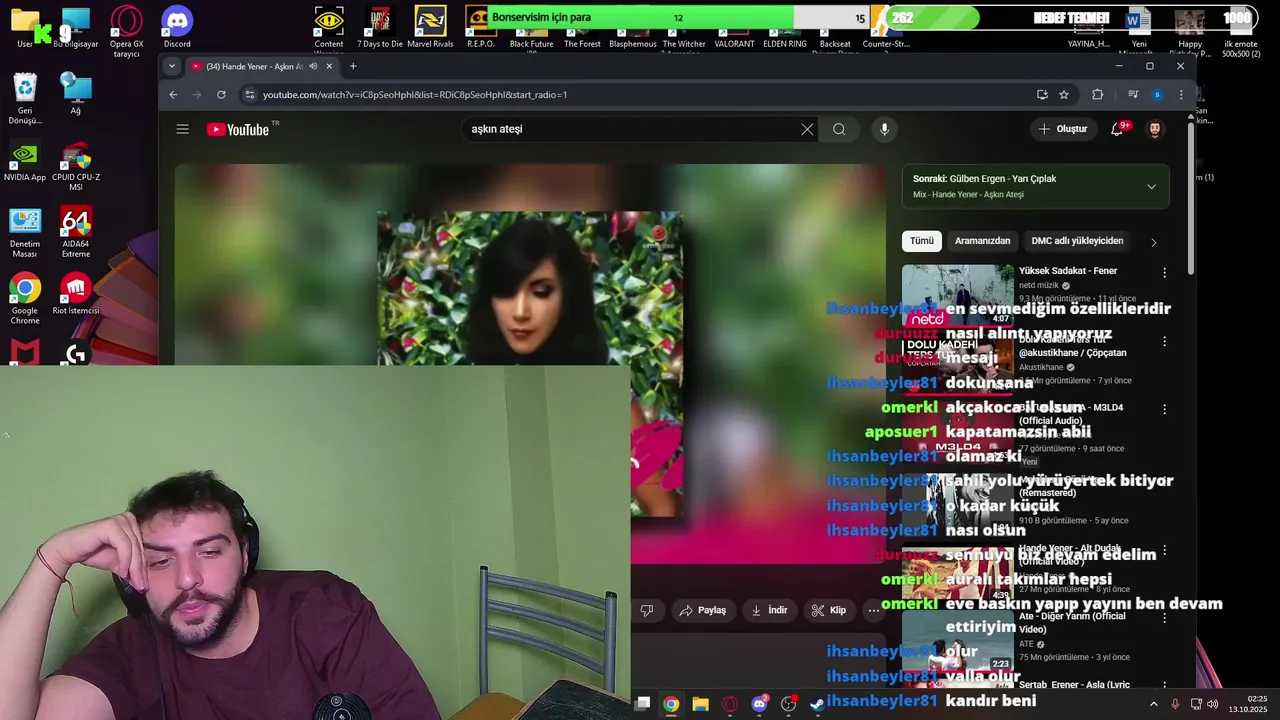Open Chrome media control button
Screen dimensions: 1280x720
click(1133, 94)
